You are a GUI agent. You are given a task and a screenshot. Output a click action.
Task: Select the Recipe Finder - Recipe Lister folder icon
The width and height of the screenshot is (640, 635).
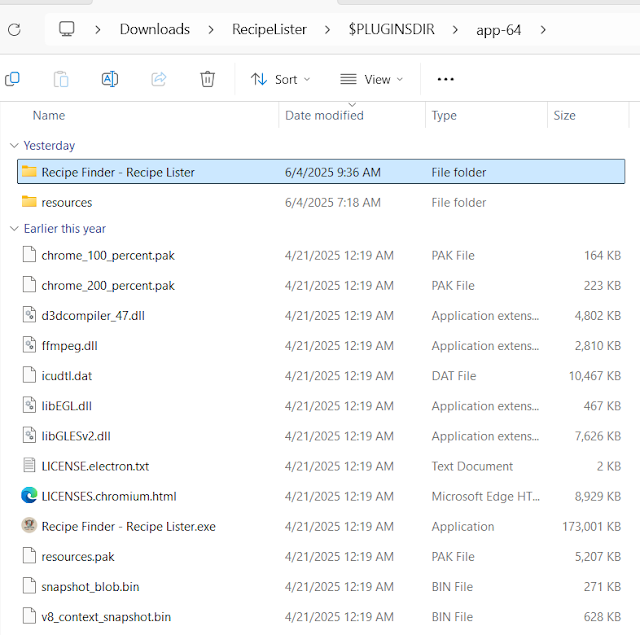29,171
